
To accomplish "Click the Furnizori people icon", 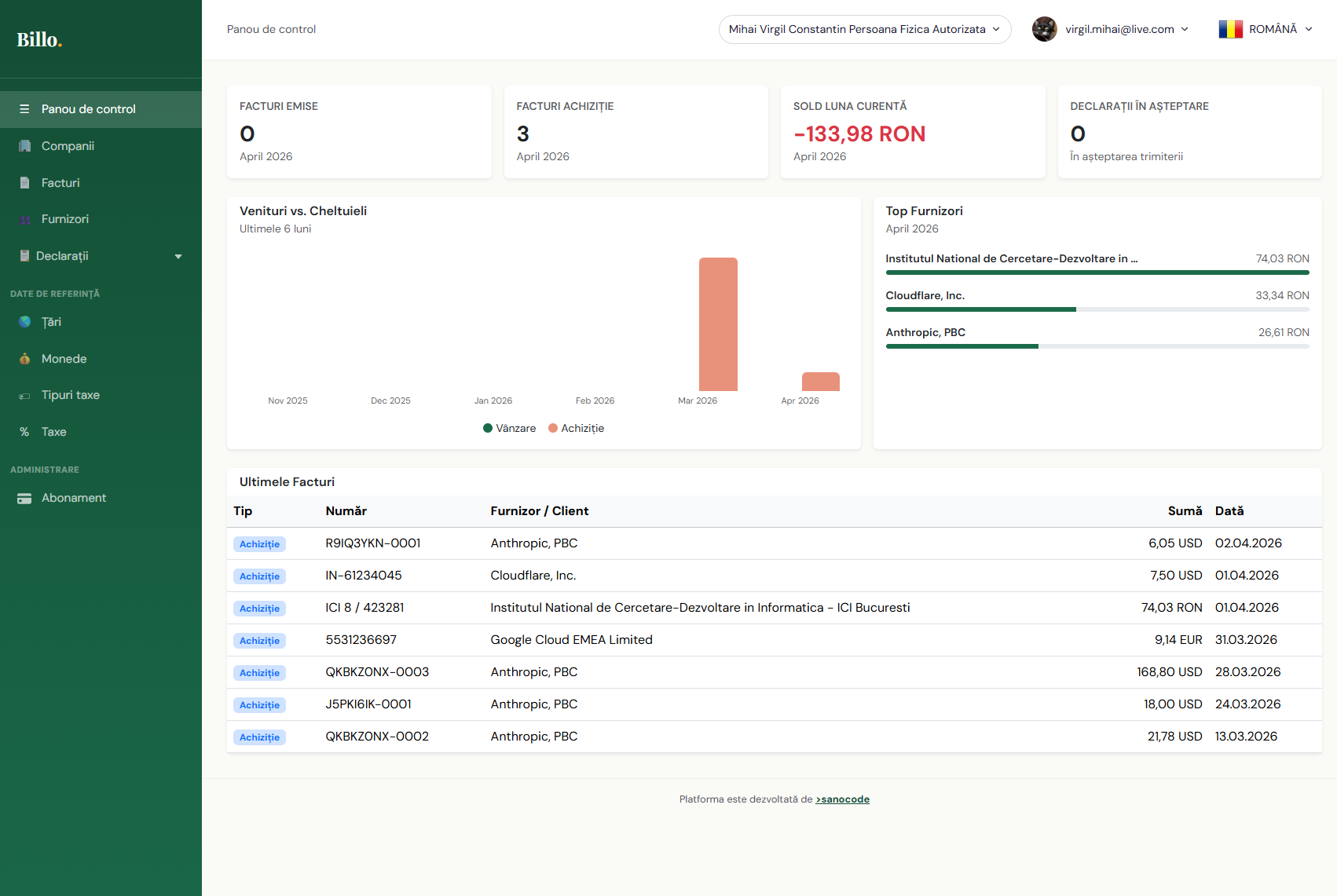I will tap(24, 219).
